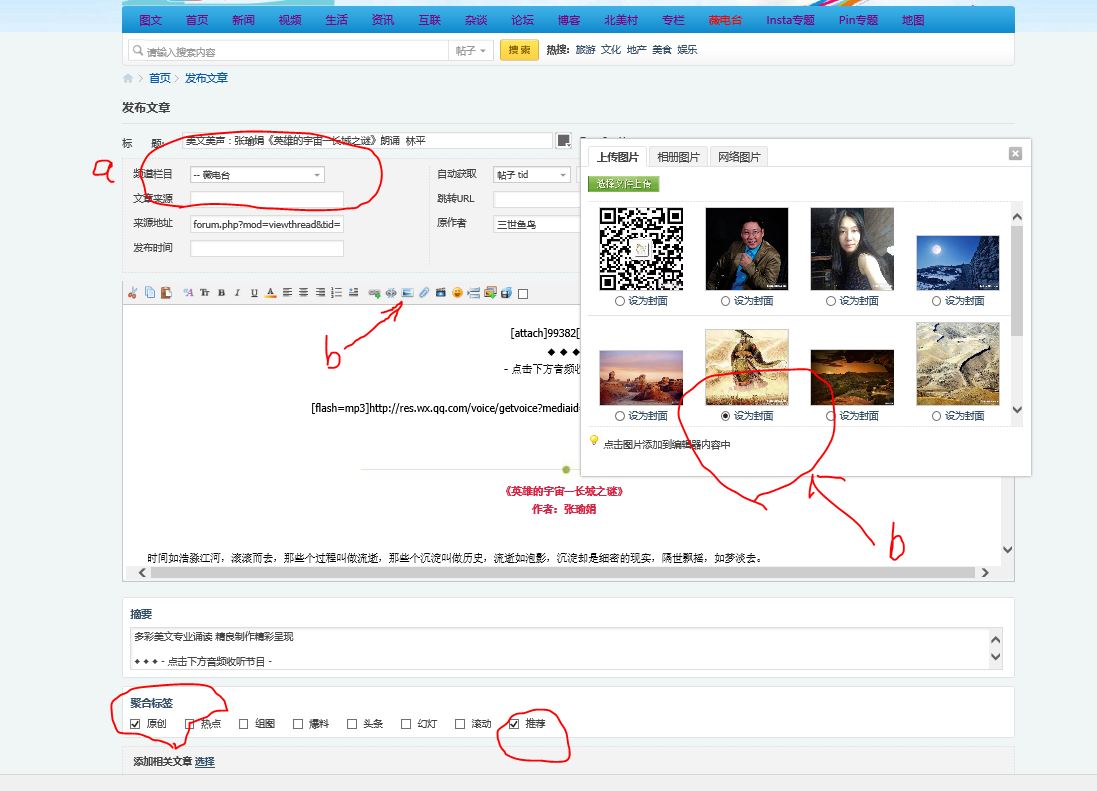
Task: Close the upload image popup
Action: pyautogui.click(x=1015, y=154)
